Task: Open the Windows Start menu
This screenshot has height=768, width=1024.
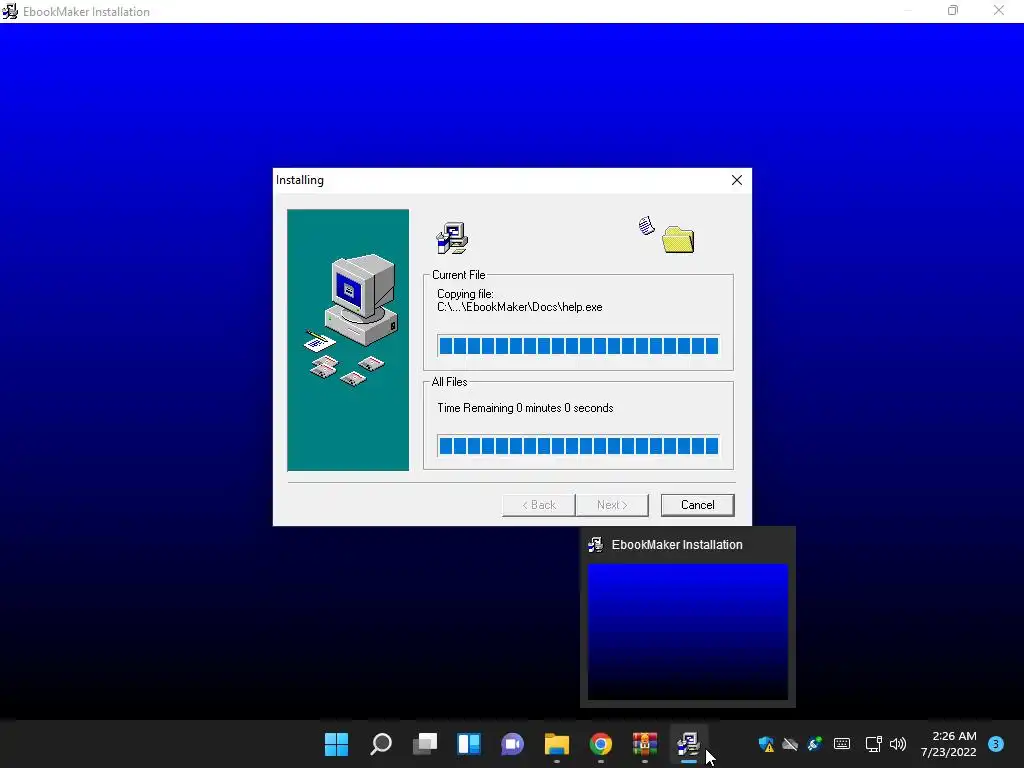Action: click(x=336, y=744)
